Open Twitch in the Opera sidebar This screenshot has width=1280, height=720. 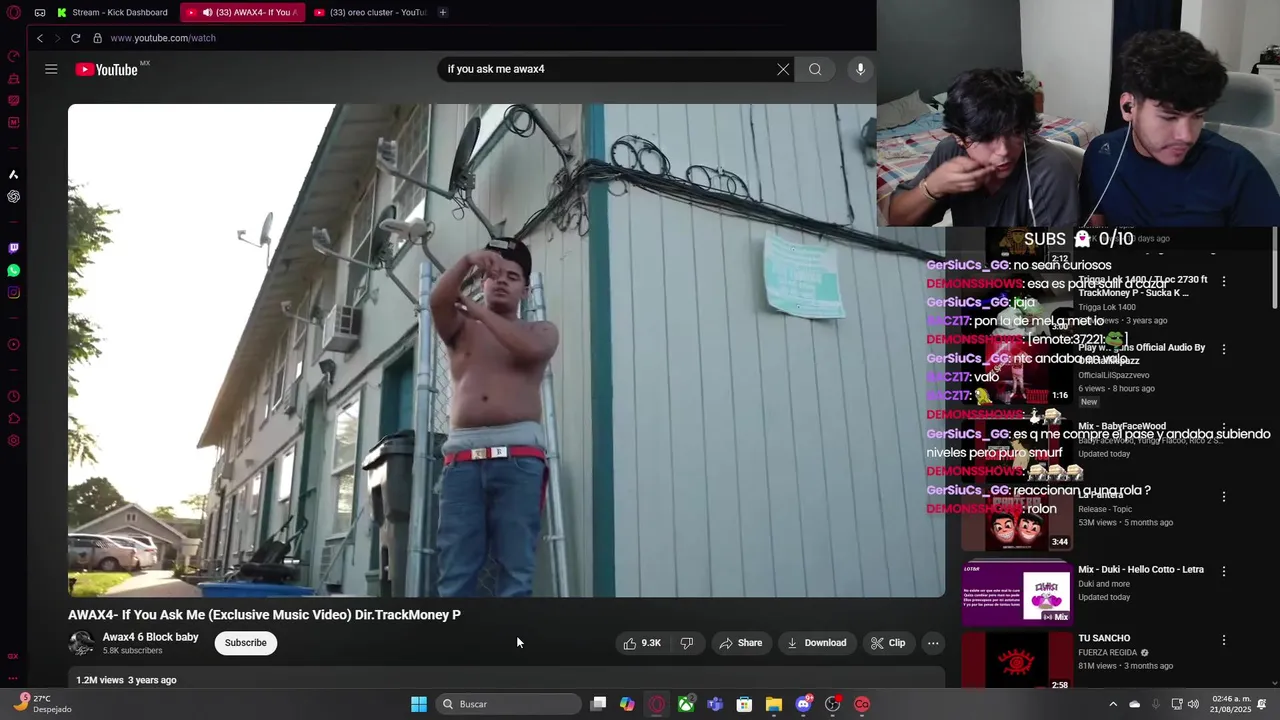[13, 248]
